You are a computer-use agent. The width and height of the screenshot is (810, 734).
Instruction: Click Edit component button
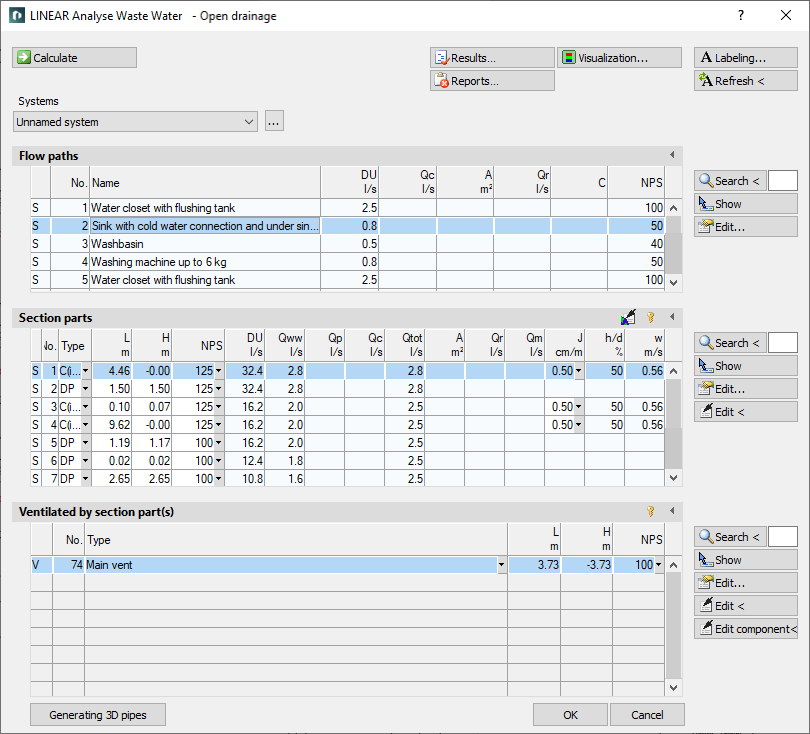746,629
